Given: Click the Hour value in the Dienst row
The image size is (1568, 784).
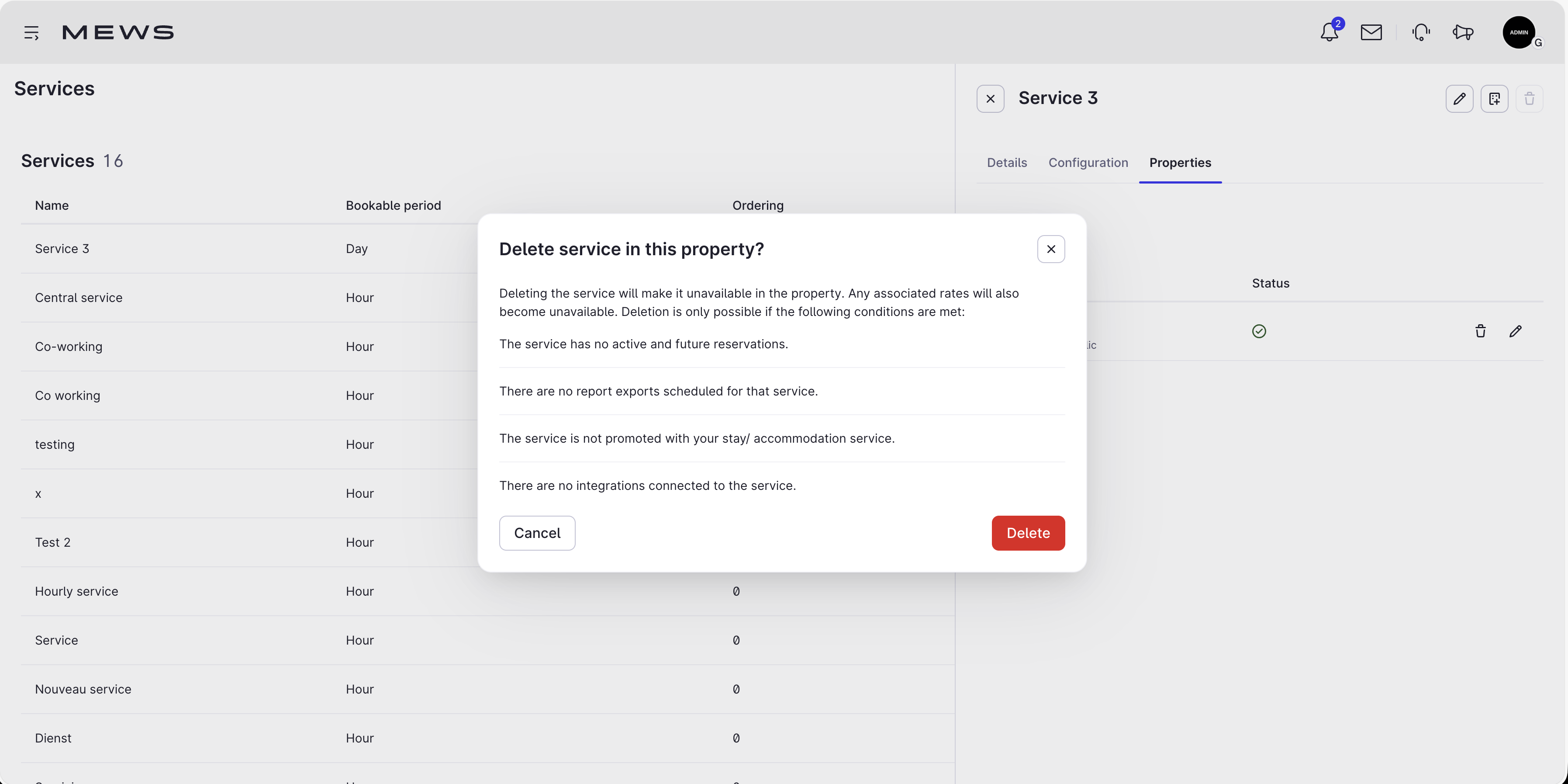Looking at the screenshot, I should [x=360, y=738].
